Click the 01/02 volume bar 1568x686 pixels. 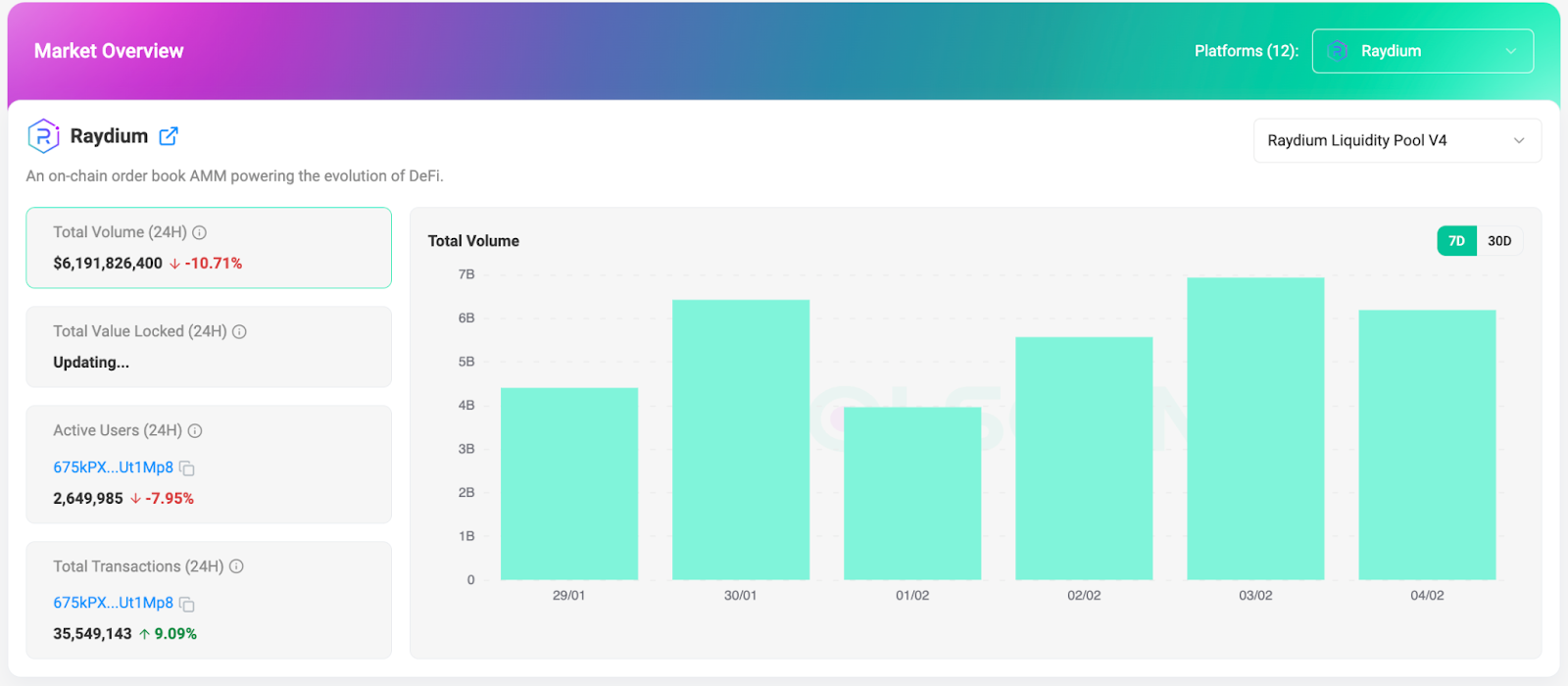pos(912,493)
